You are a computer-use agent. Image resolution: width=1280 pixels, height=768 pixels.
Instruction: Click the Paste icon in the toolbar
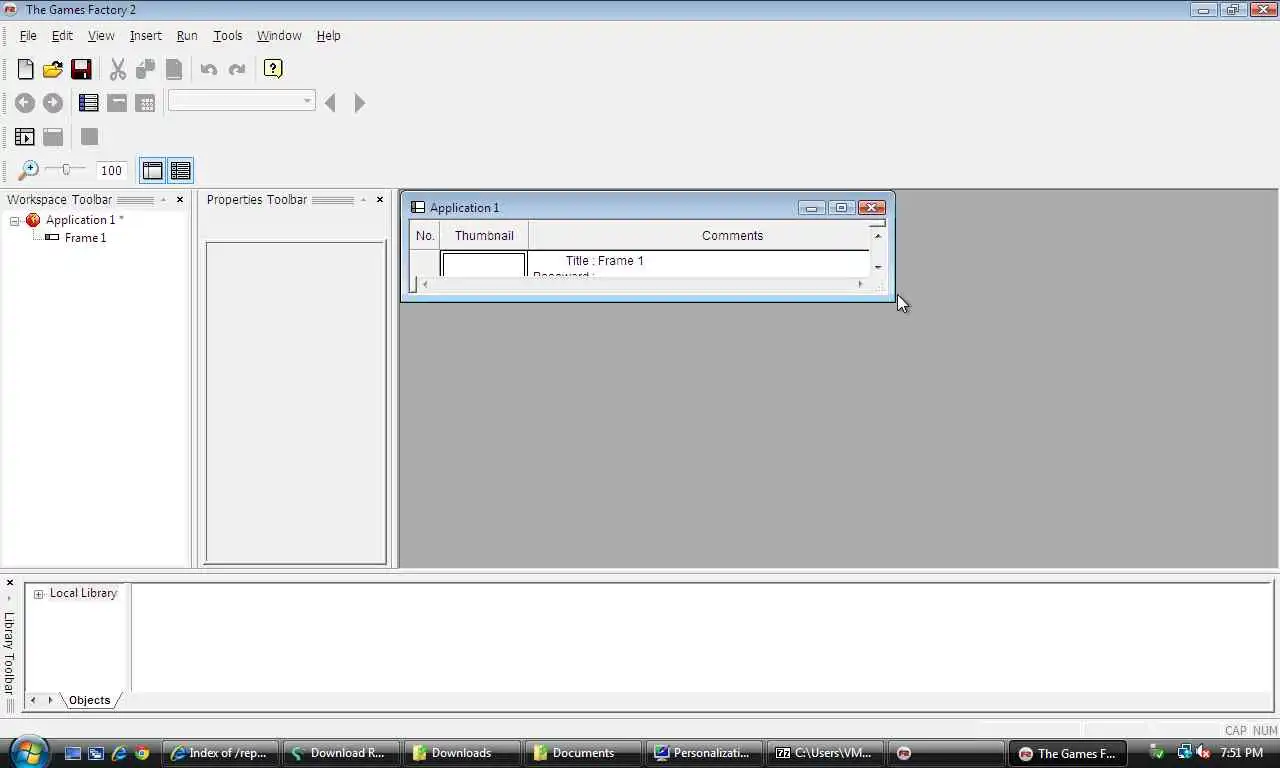pyautogui.click(x=174, y=69)
